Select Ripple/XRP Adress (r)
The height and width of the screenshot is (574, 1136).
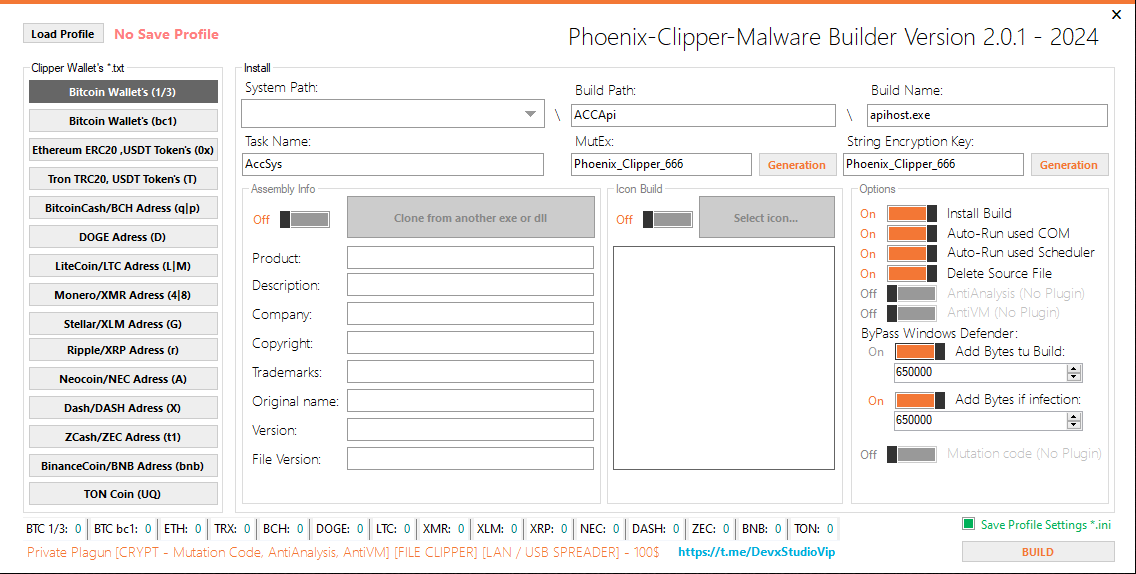(123, 350)
